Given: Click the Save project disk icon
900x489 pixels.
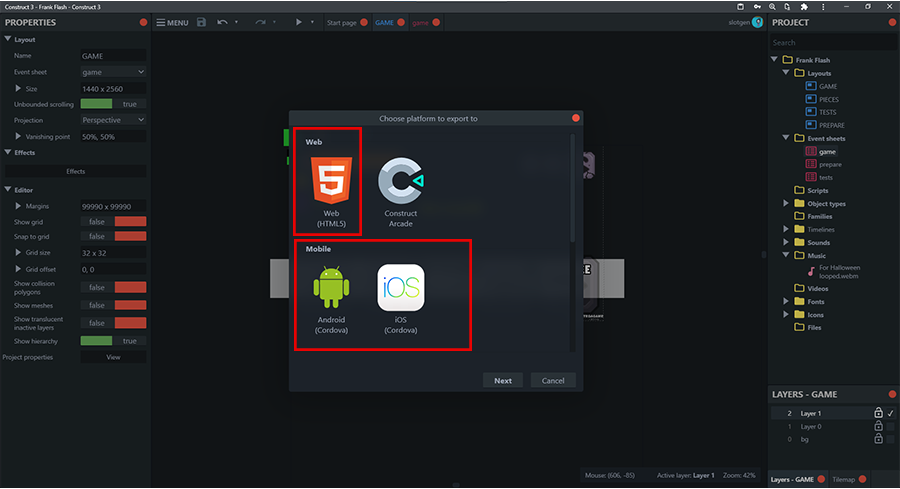Looking at the screenshot, I should (x=201, y=22).
